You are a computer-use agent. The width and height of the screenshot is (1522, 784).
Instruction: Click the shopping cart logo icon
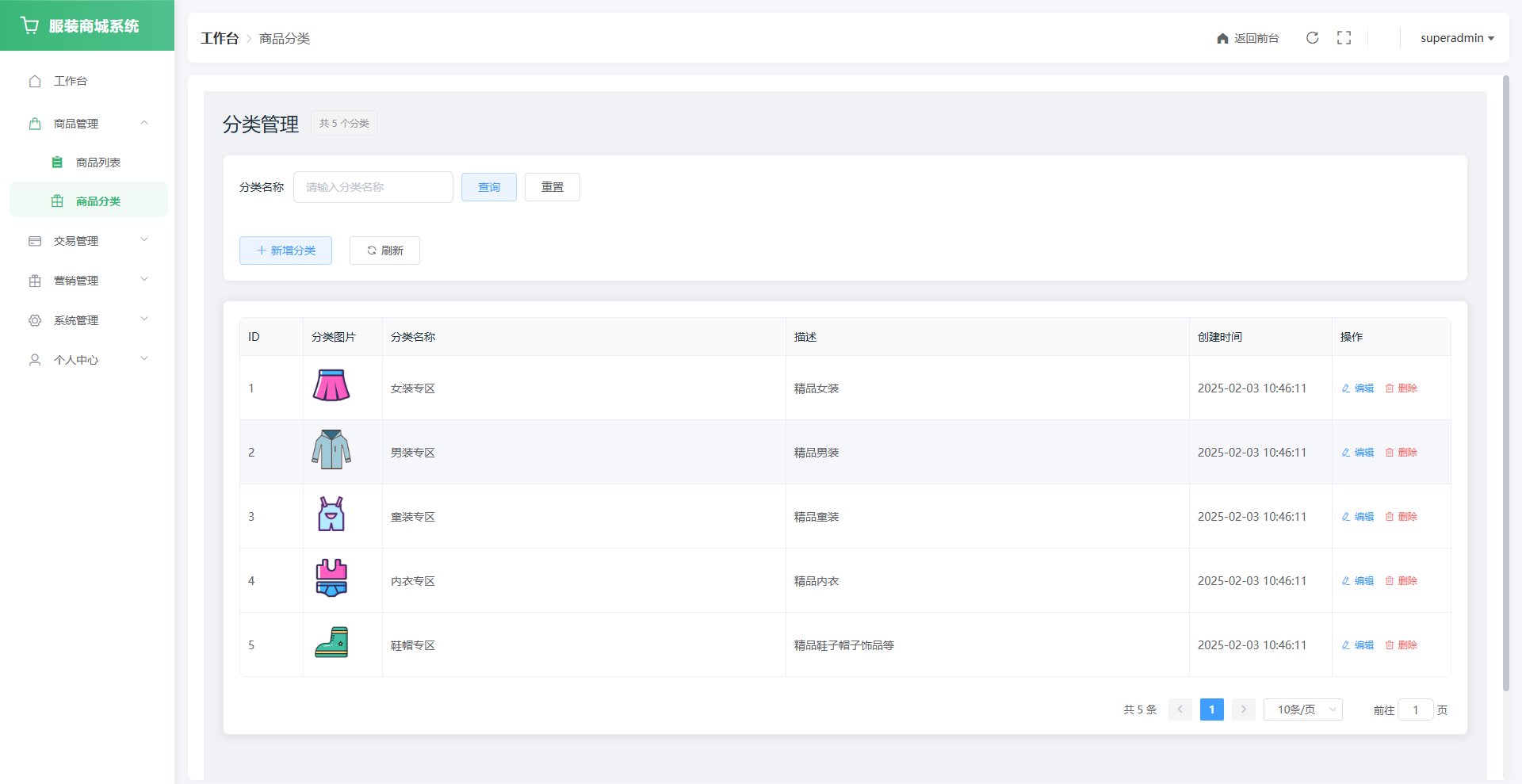click(x=30, y=26)
